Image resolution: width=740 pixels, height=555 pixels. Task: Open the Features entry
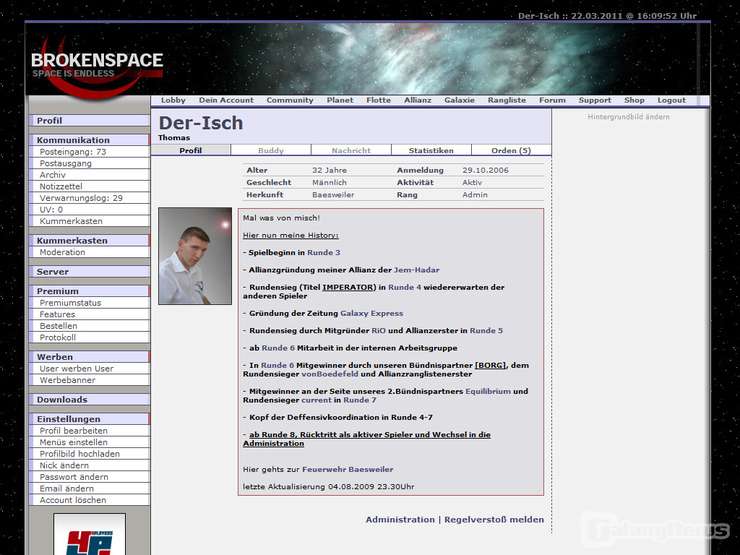click(89, 314)
